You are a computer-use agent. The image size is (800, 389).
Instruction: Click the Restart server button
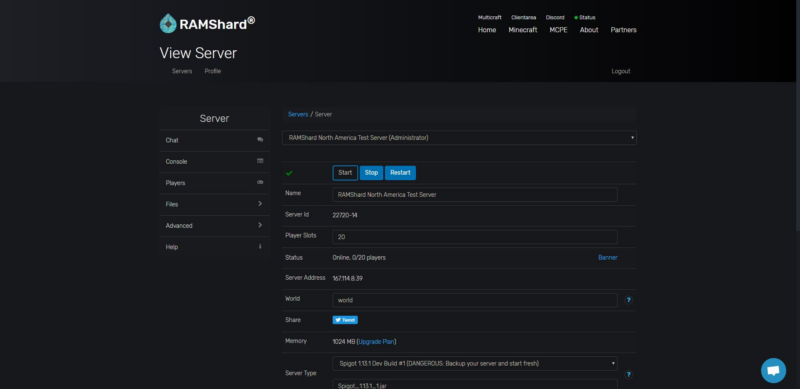[401, 173]
